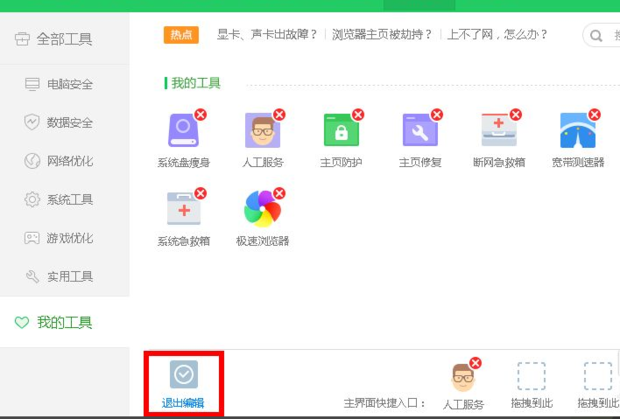Remove 人工服务 from My Tools grid via red X

point(280,115)
